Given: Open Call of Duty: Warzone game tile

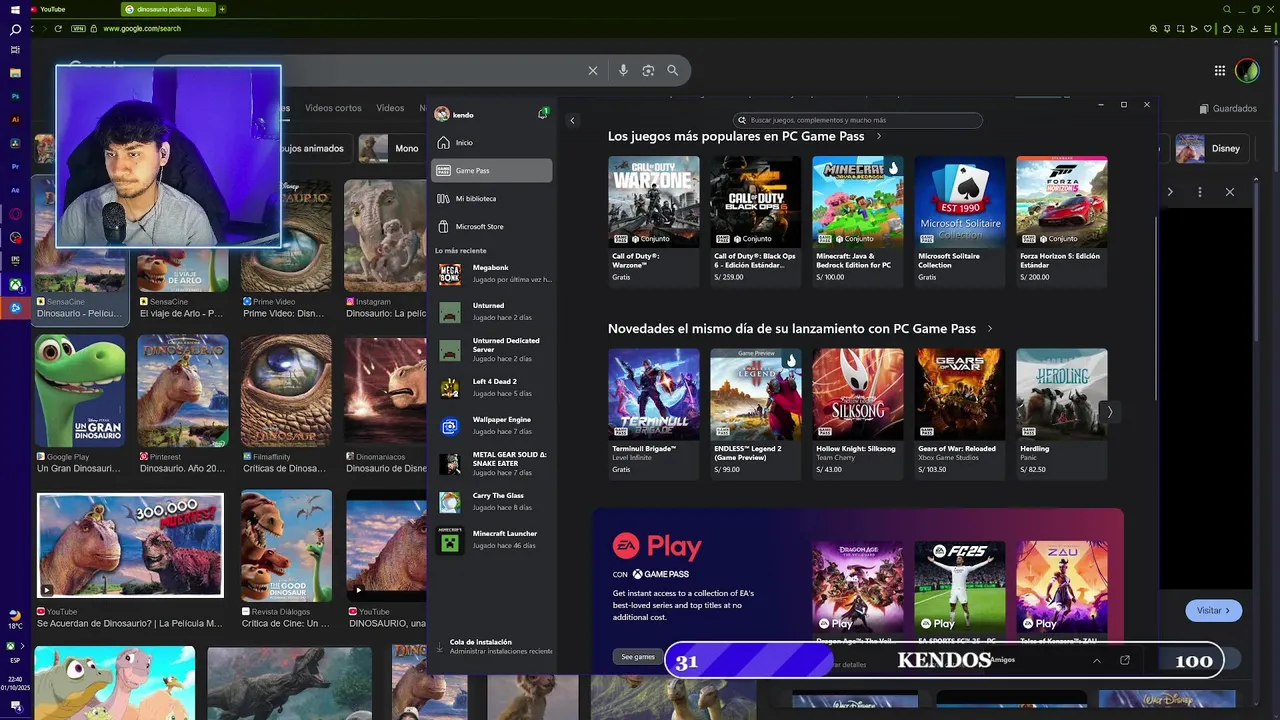Looking at the screenshot, I should (654, 220).
